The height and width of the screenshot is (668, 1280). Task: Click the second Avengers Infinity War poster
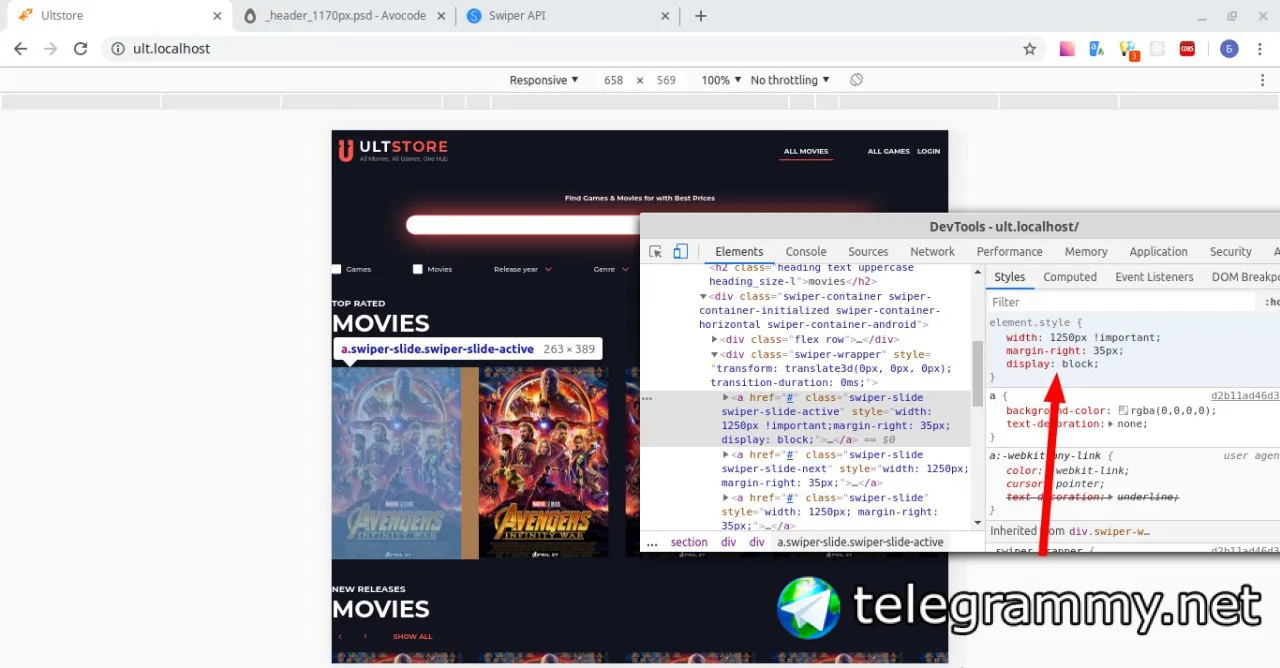coord(544,462)
